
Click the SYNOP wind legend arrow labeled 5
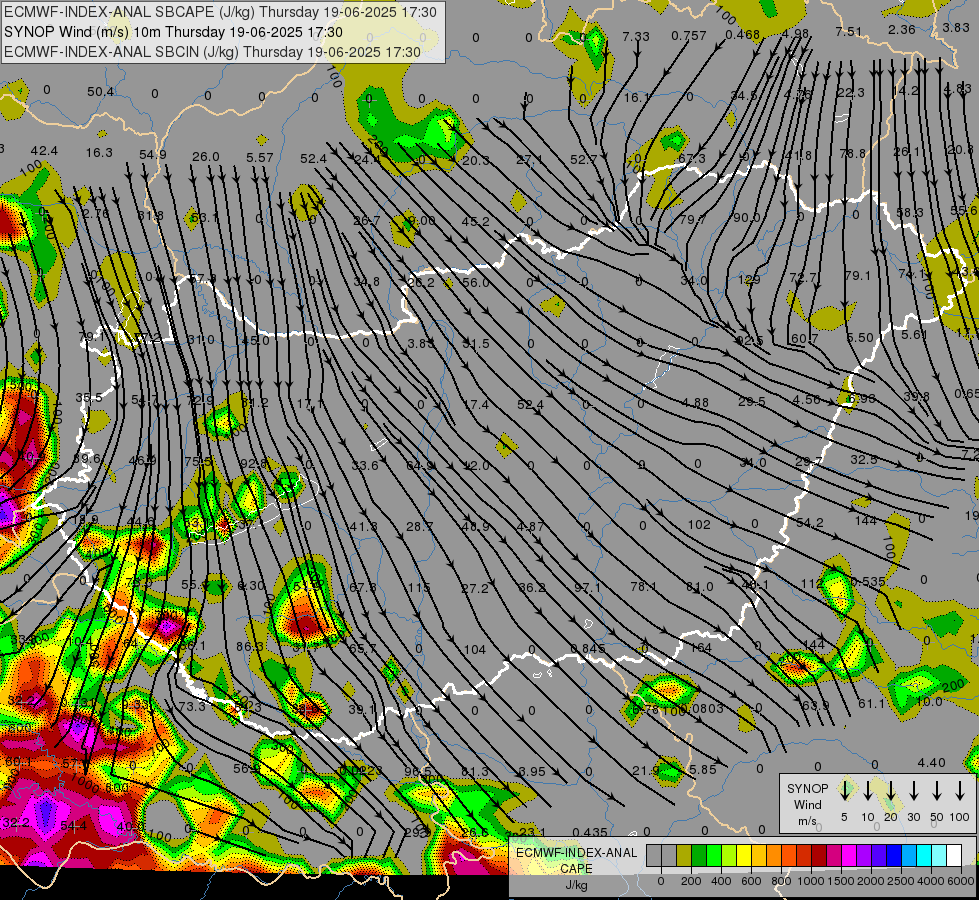845,791
